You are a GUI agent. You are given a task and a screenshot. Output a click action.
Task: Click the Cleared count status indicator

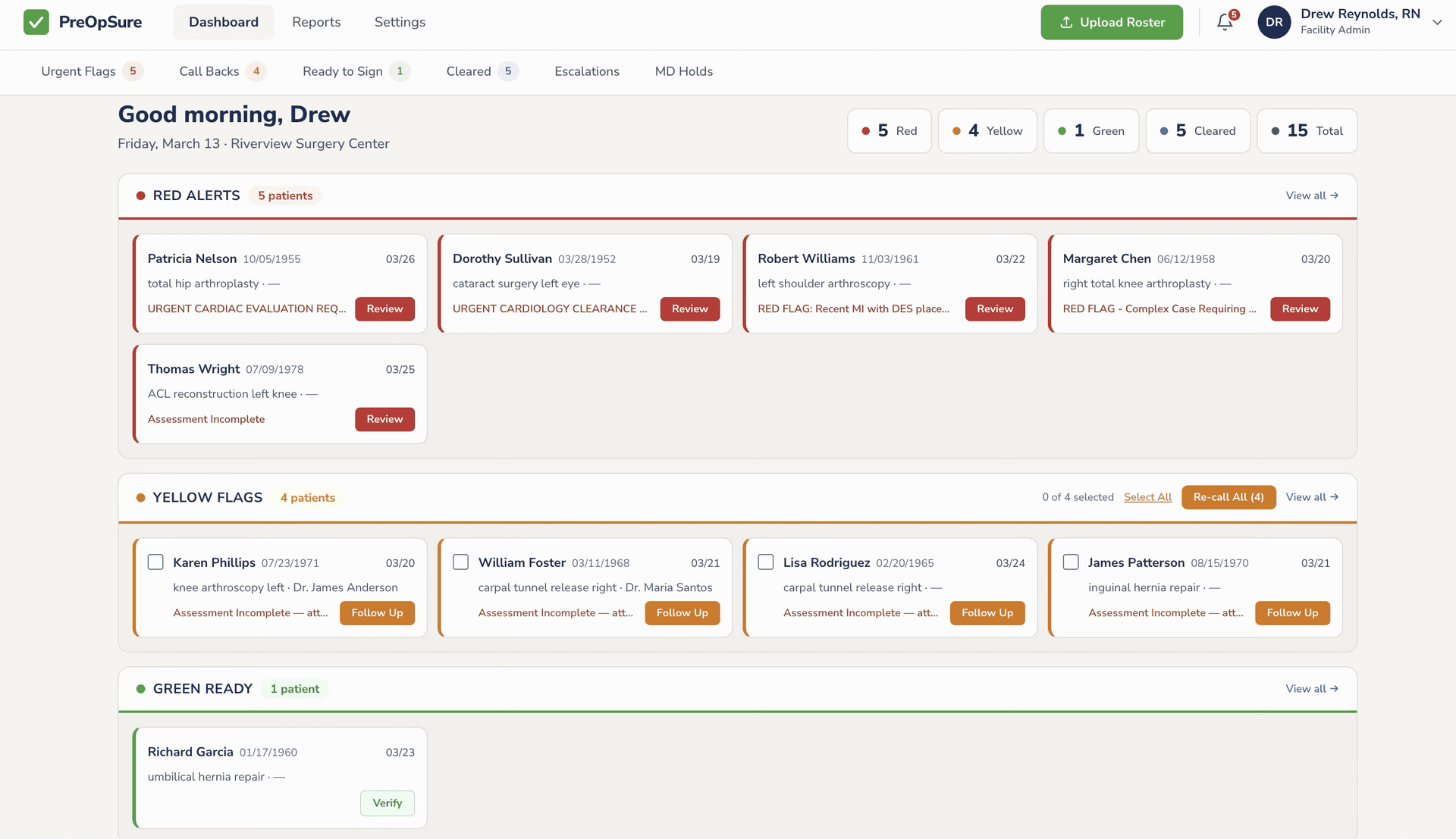click(1197, 131)
